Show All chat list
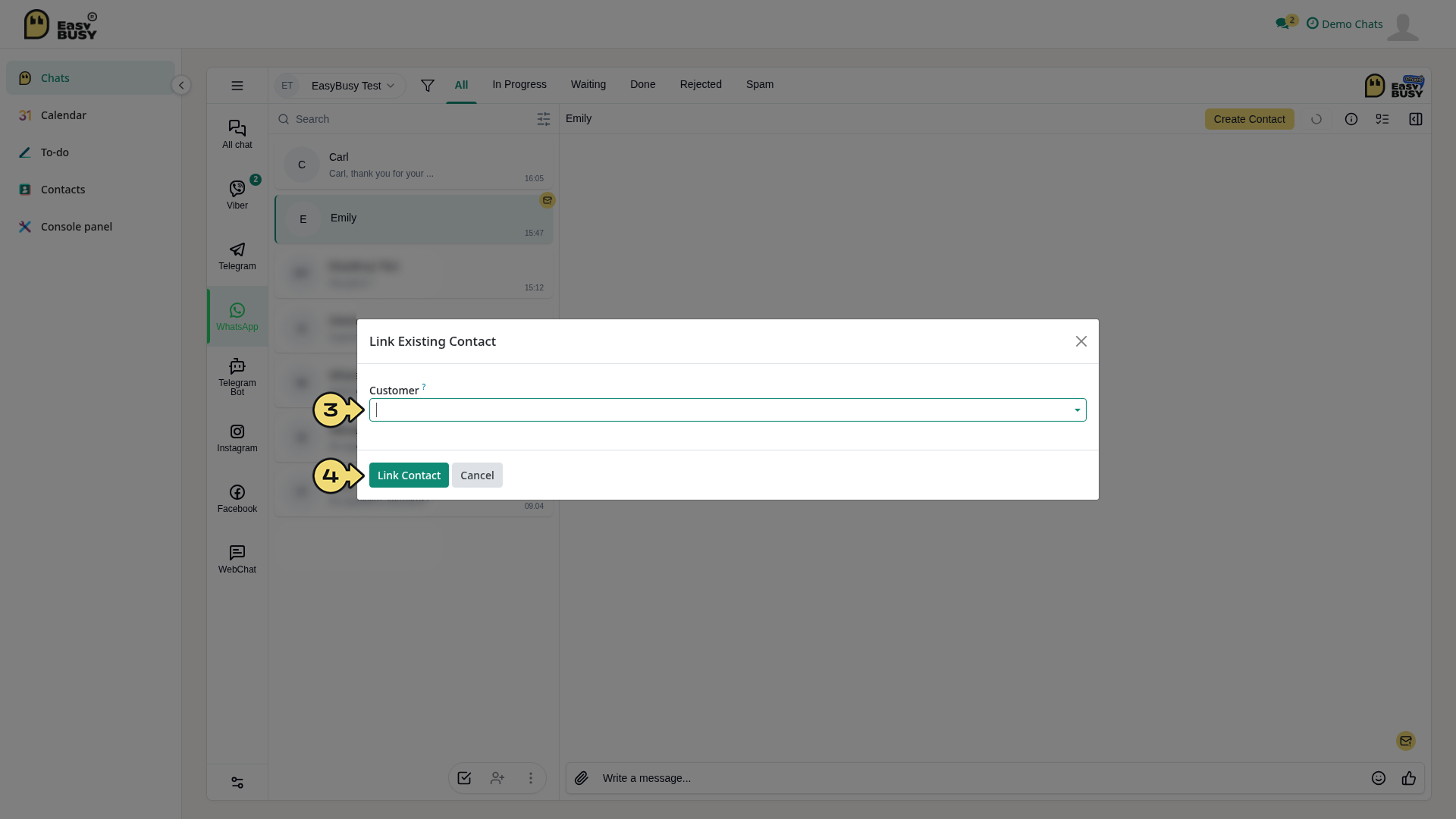This screenshot has width=1456, height=819. [237, 134]
